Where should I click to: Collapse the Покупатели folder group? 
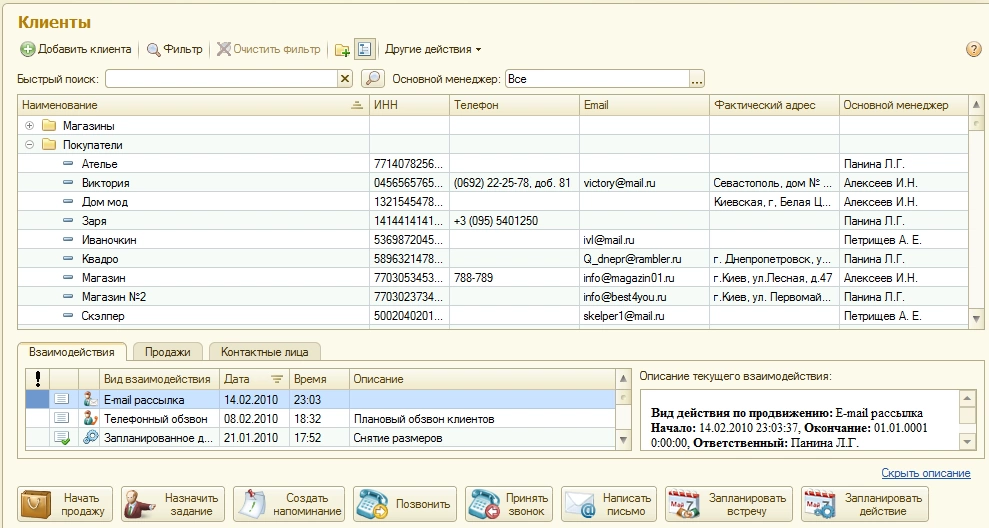[29, 145]
